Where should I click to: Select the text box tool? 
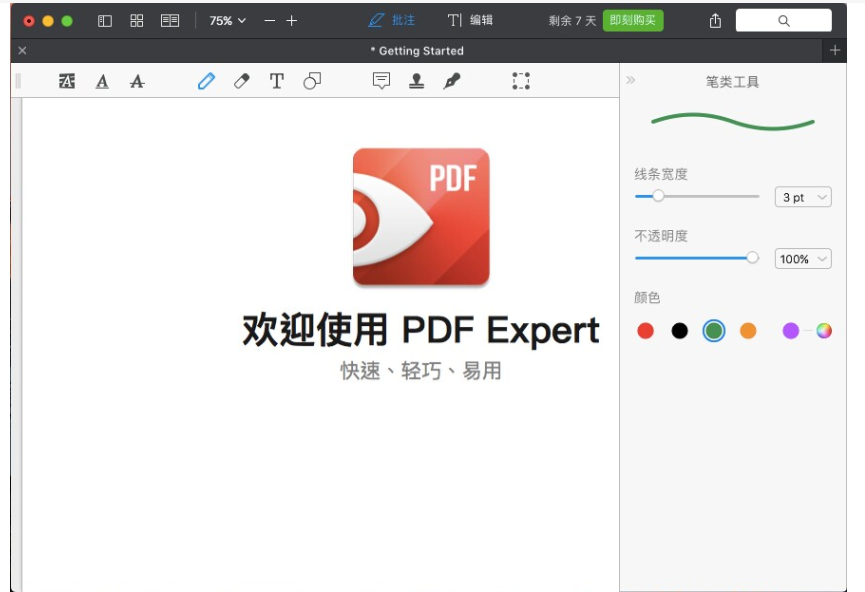[276, 81]
